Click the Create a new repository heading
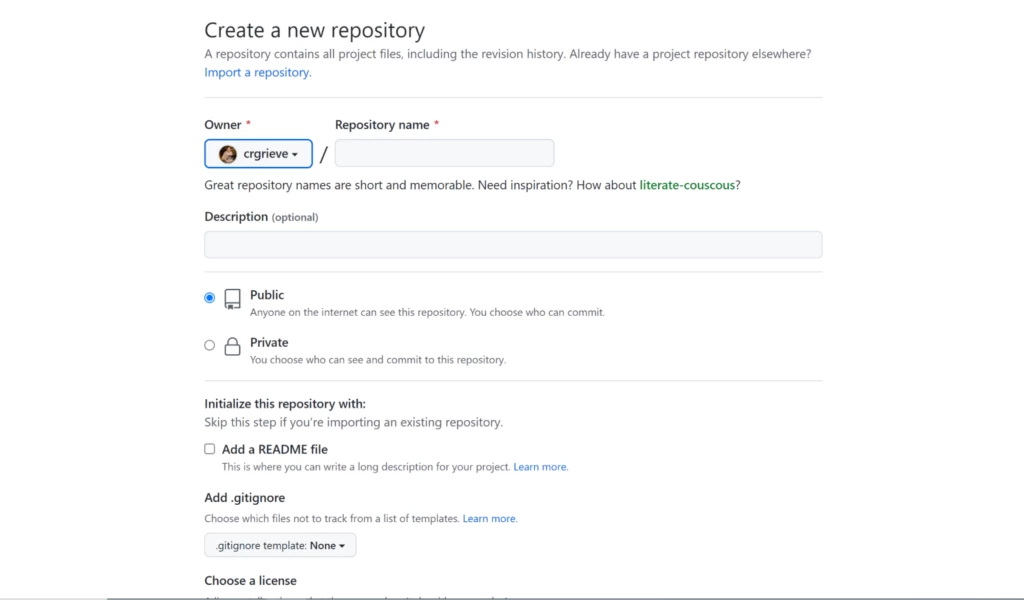 (314, 31)
